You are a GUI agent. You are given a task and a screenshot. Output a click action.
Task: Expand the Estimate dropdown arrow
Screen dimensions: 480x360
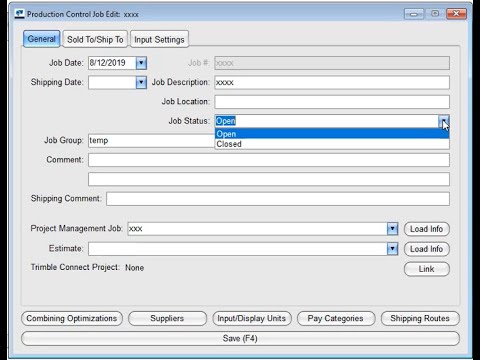(393, 249)
